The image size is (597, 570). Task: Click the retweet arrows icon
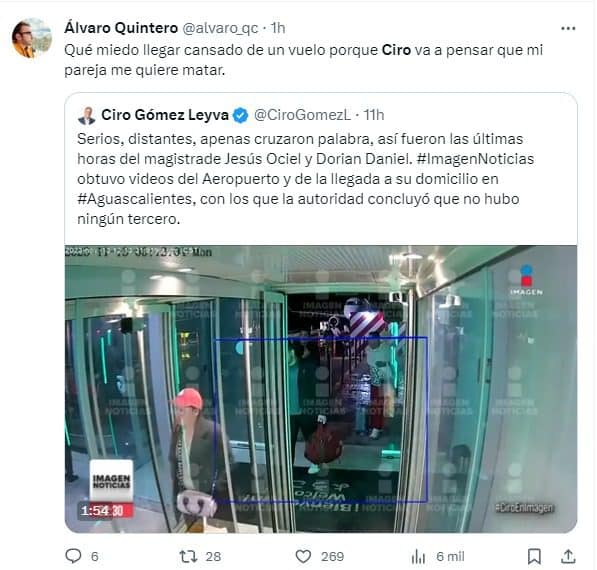(x=188, y=556)
